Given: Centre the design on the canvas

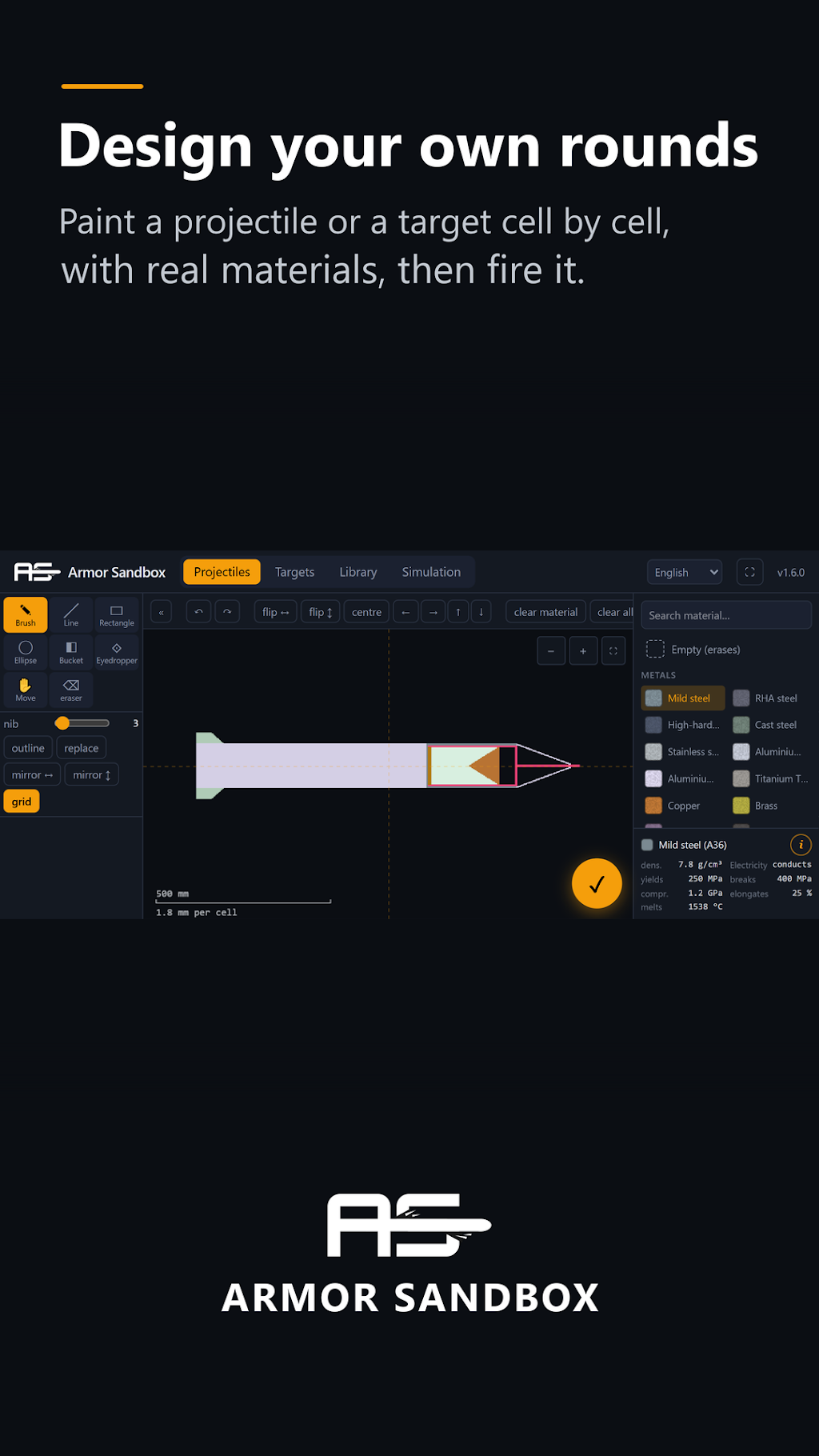Looking at the screenshot, I should [x=366, y=612].
